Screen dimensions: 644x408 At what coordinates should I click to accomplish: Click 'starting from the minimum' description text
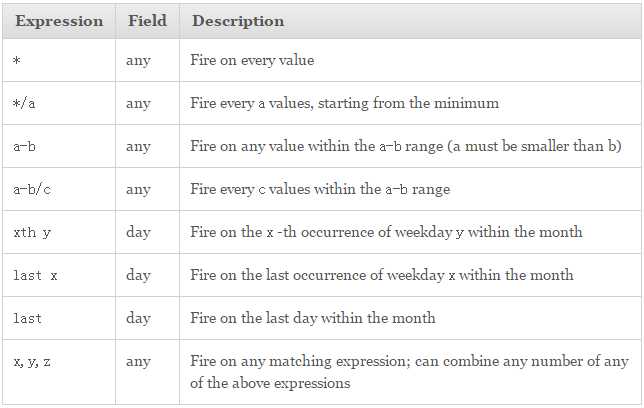click(x=408, y=103)
